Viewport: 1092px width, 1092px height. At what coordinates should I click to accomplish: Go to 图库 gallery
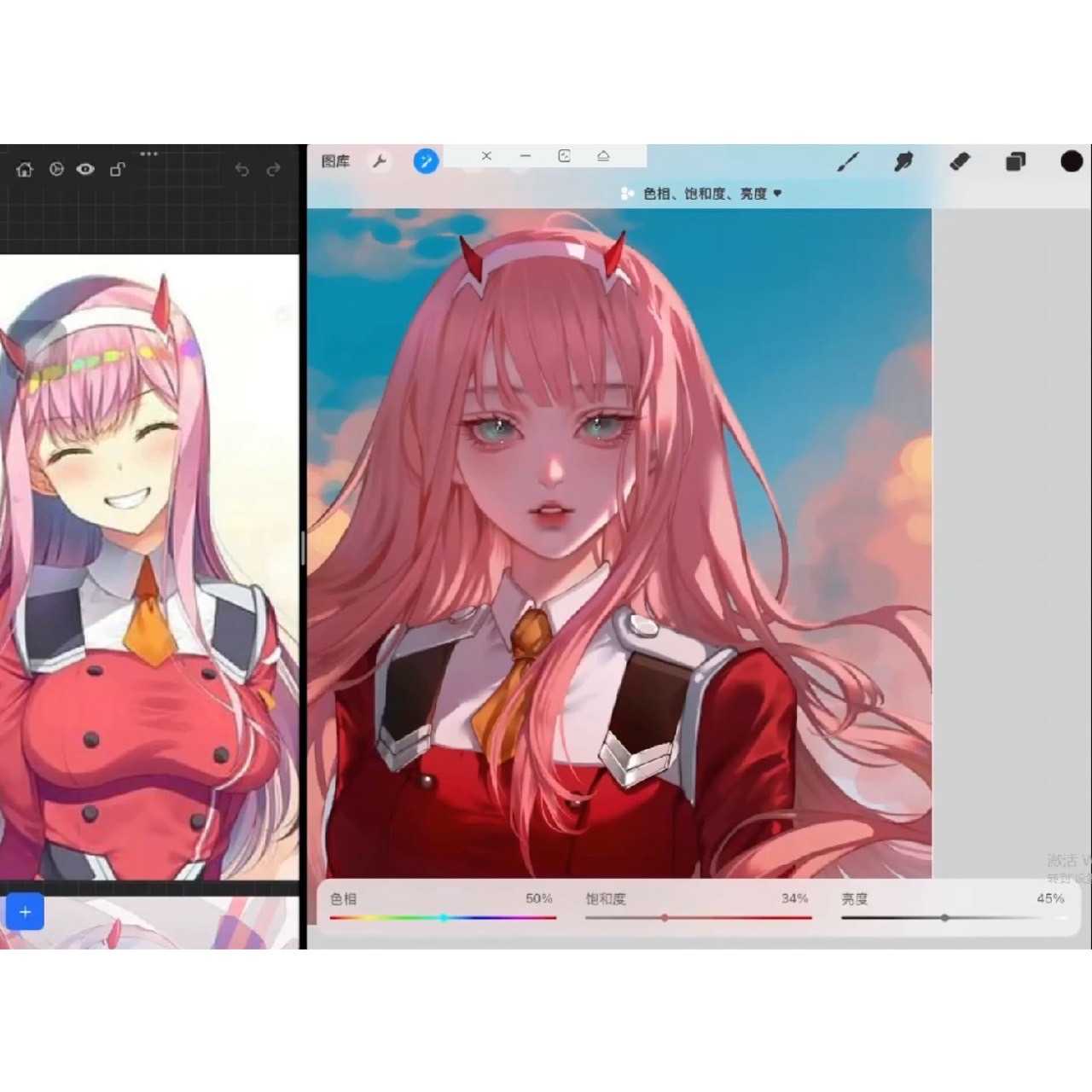click(335, 161)
